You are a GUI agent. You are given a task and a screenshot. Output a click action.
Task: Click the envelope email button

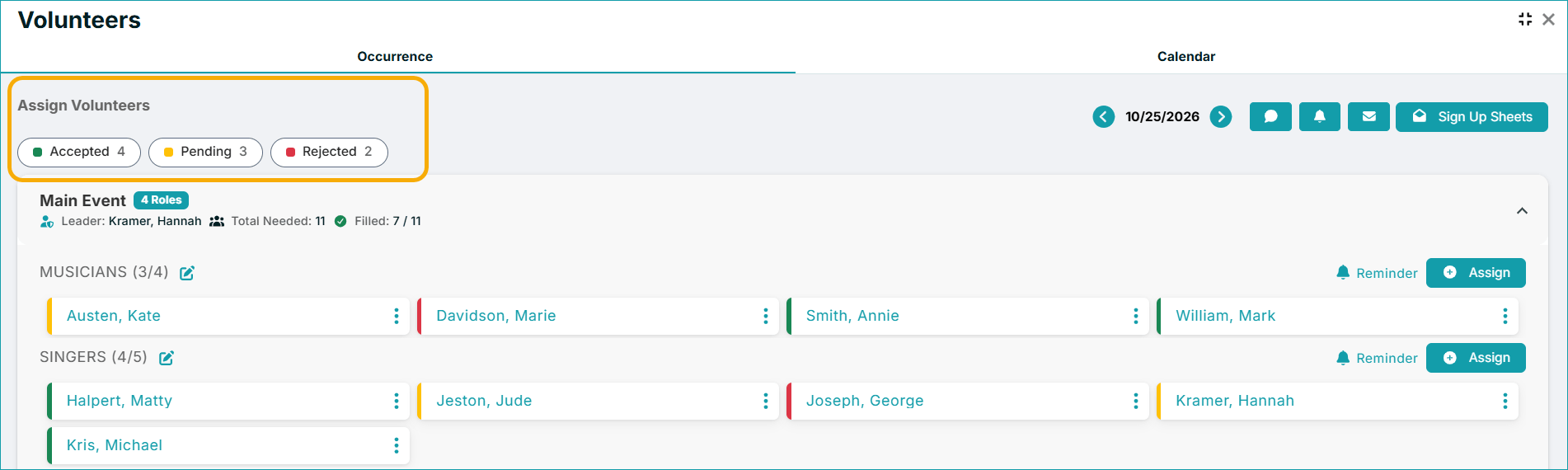point(1368,117)
